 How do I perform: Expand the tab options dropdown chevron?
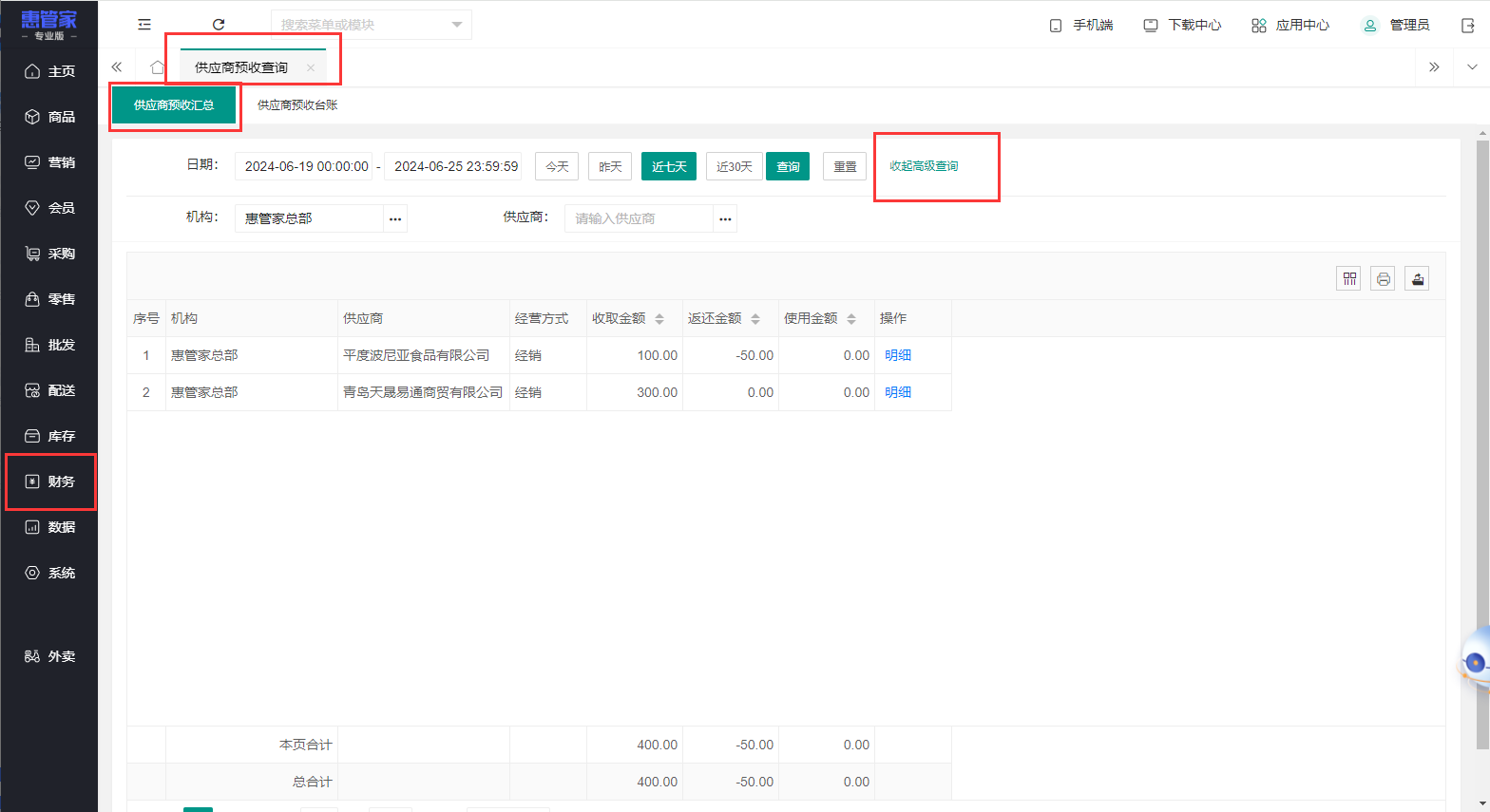coord(1472,67)
